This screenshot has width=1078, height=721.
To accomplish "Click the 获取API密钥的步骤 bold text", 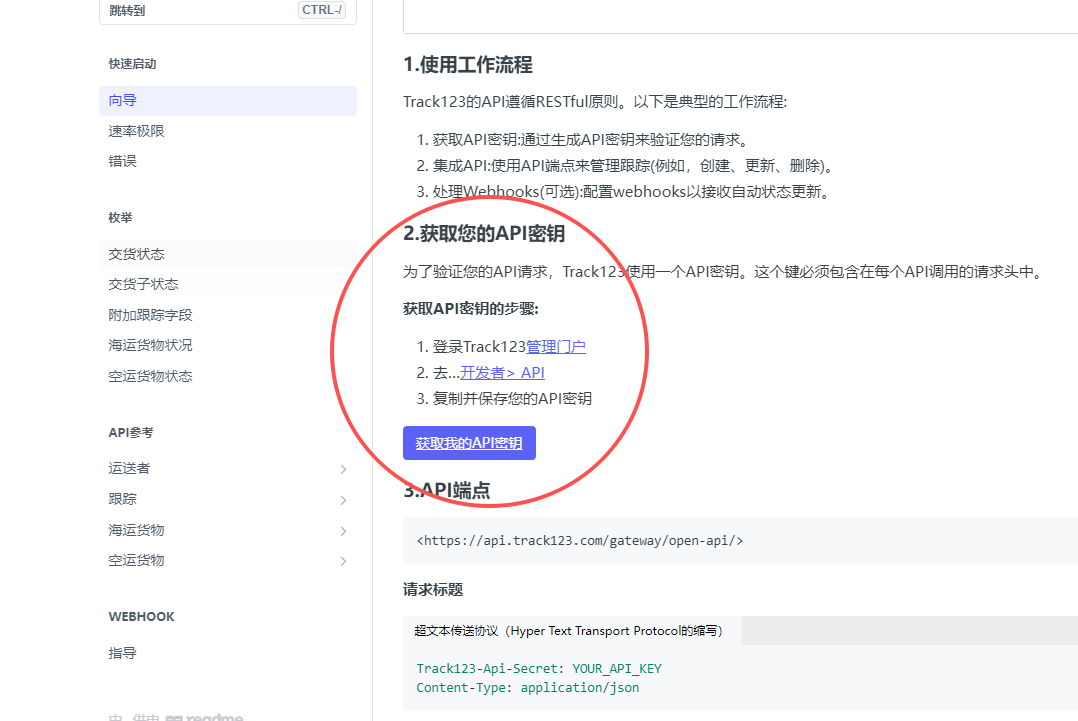I will click(x=471, y=309).
